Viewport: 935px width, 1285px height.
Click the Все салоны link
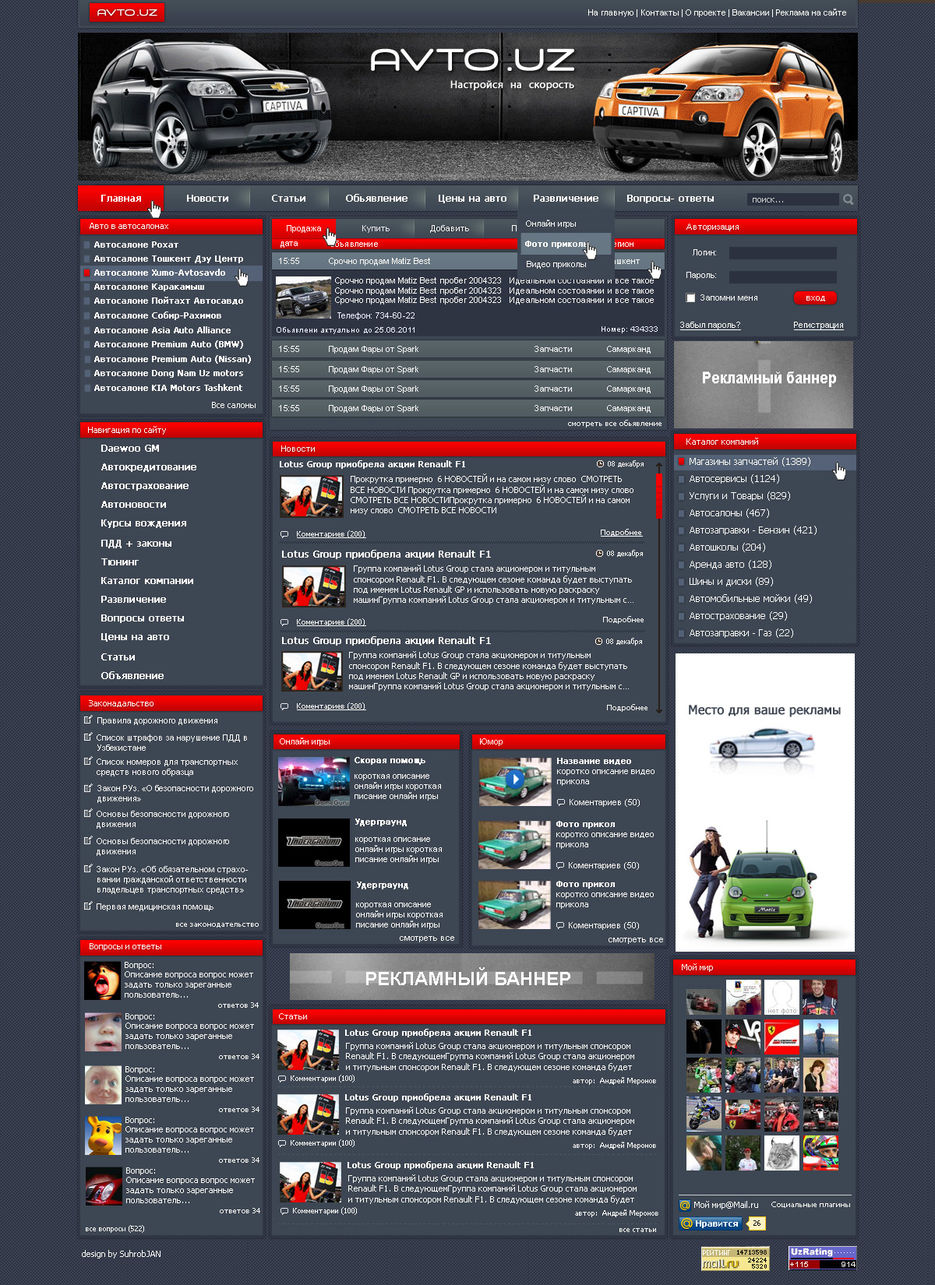tap(233, 405)
